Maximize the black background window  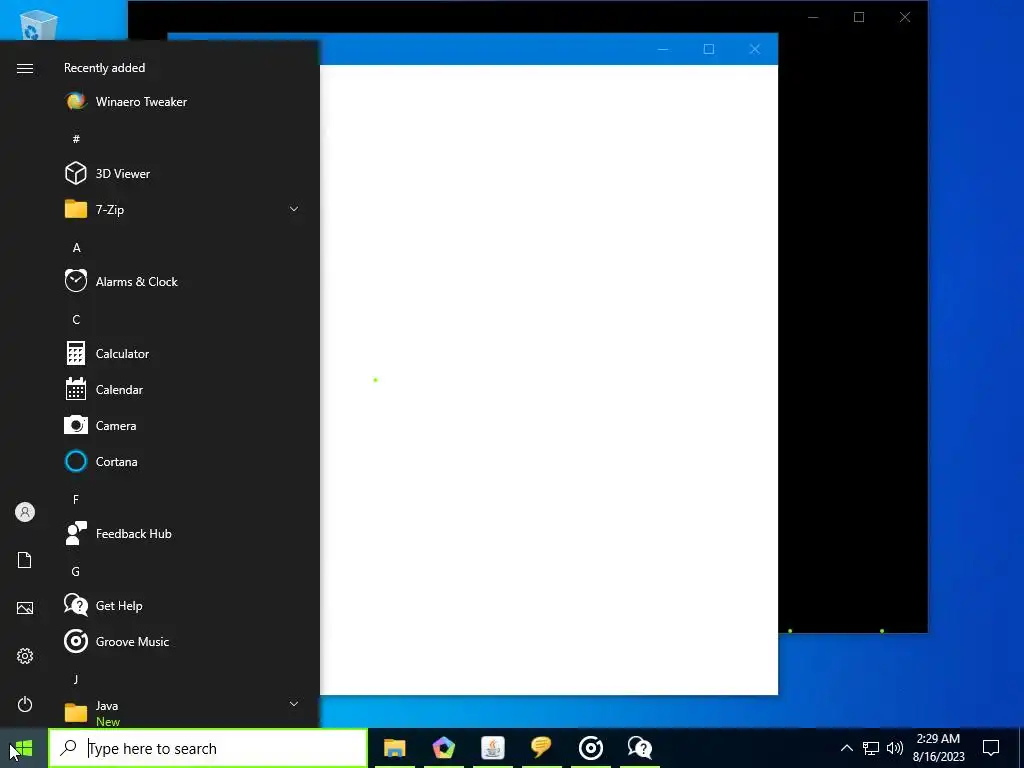tap(859, 17)
